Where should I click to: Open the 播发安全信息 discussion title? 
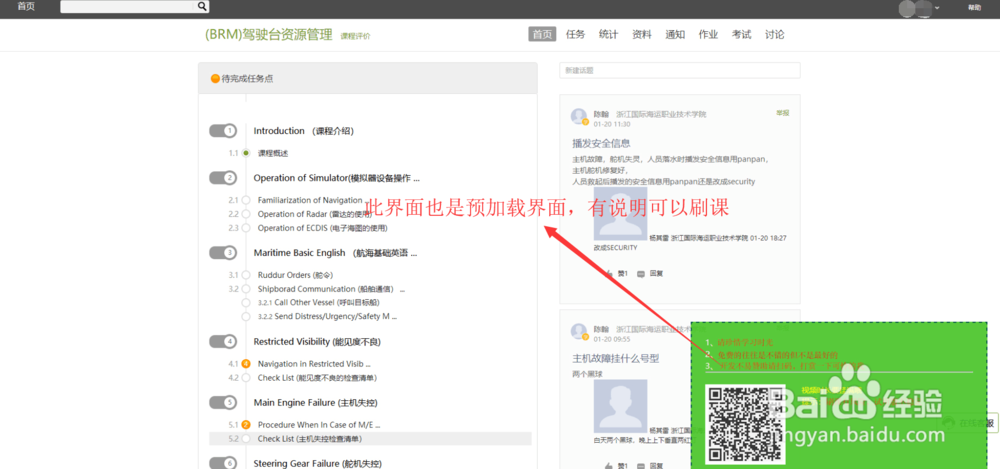click(601, 143)
